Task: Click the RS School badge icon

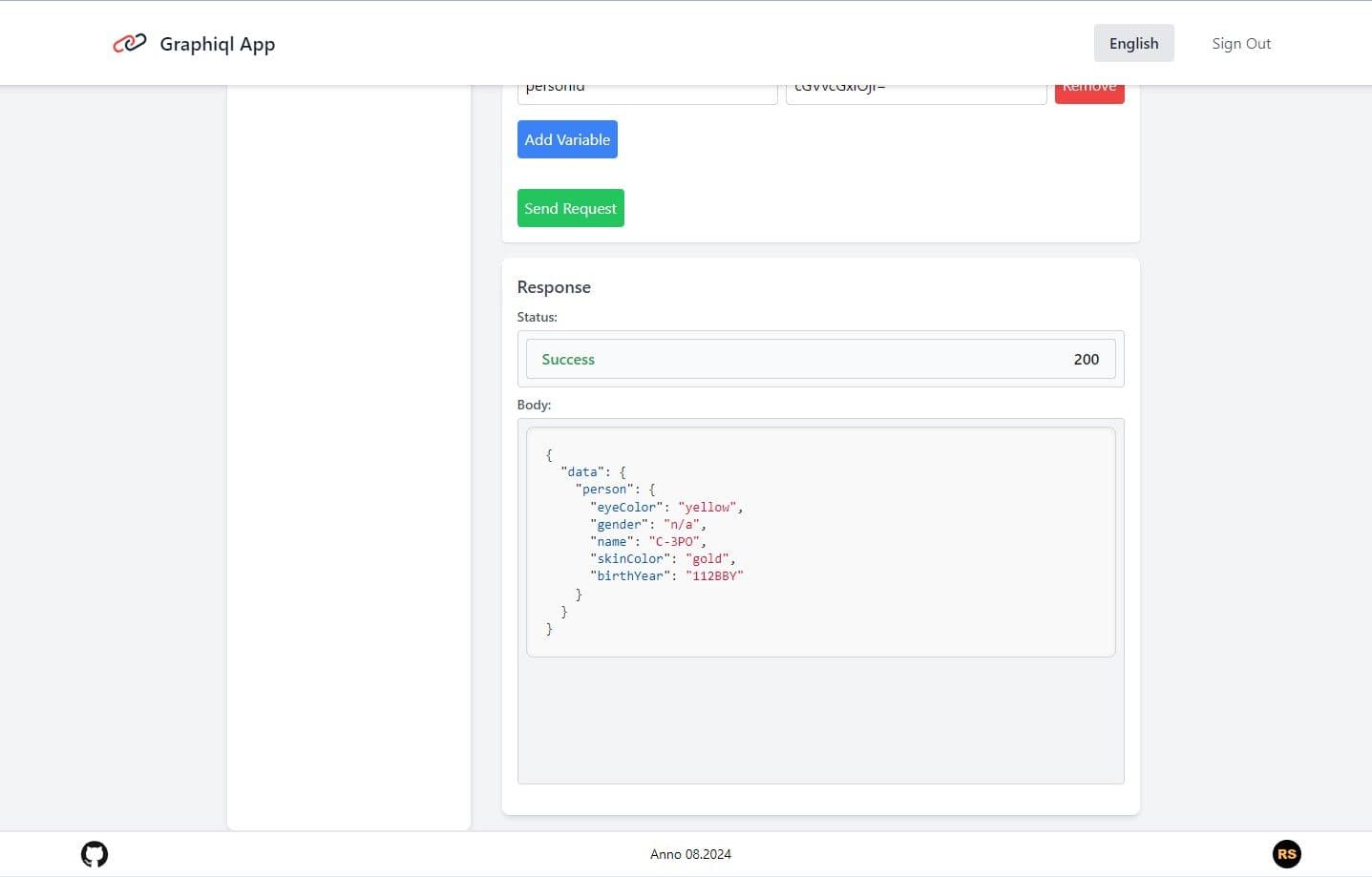Action: pyautogui.click(x=1286, y=854)
